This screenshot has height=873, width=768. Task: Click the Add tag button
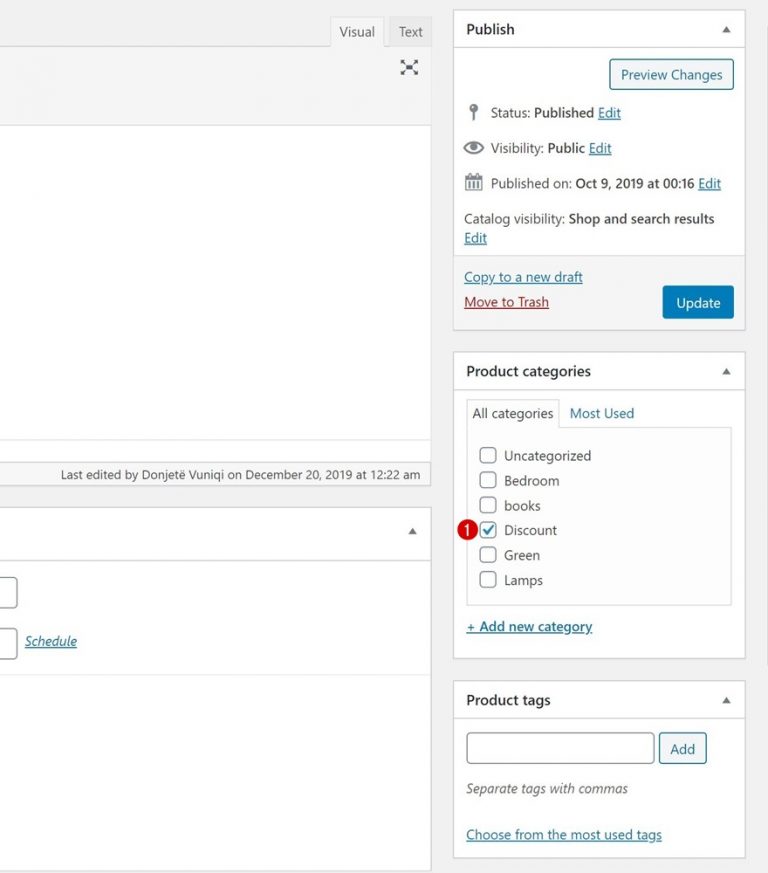682,749
